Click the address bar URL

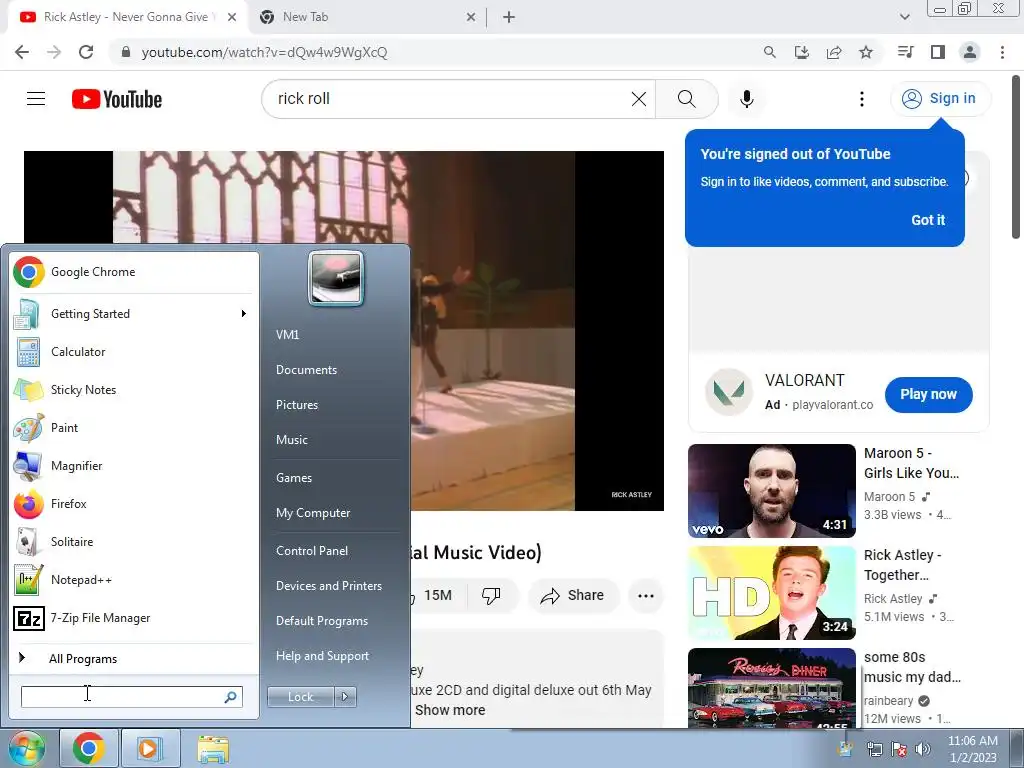coord(264,52)
